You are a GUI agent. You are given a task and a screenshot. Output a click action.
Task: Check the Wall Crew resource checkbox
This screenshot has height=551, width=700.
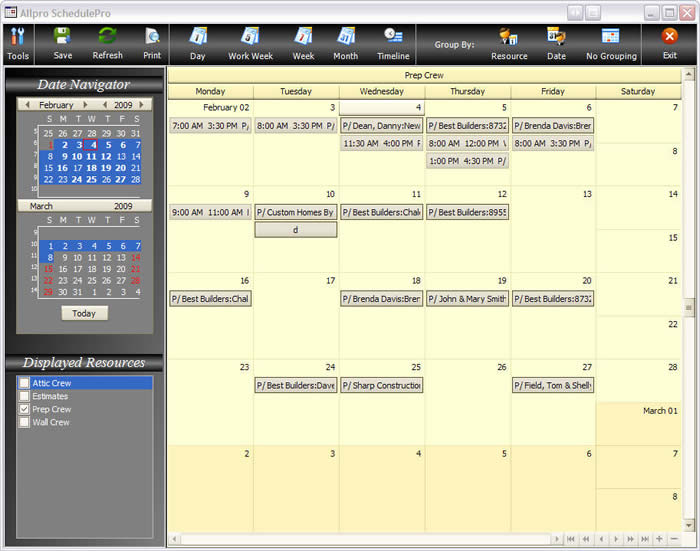click(24, 422)
